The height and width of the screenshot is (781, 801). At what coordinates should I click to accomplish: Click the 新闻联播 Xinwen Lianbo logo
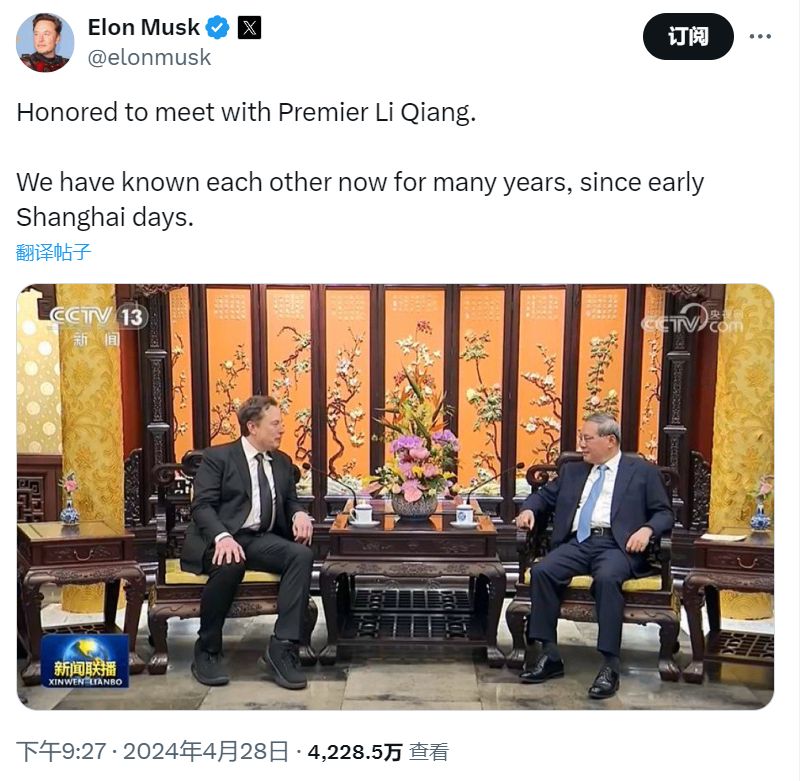[x=85, y=661]
